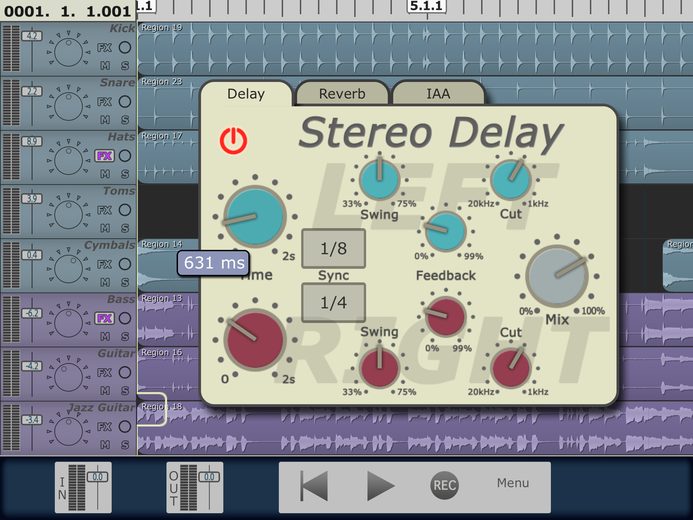Click the right channel Swing knob
This screenshot has height=520, width=693.
(379, 368)
